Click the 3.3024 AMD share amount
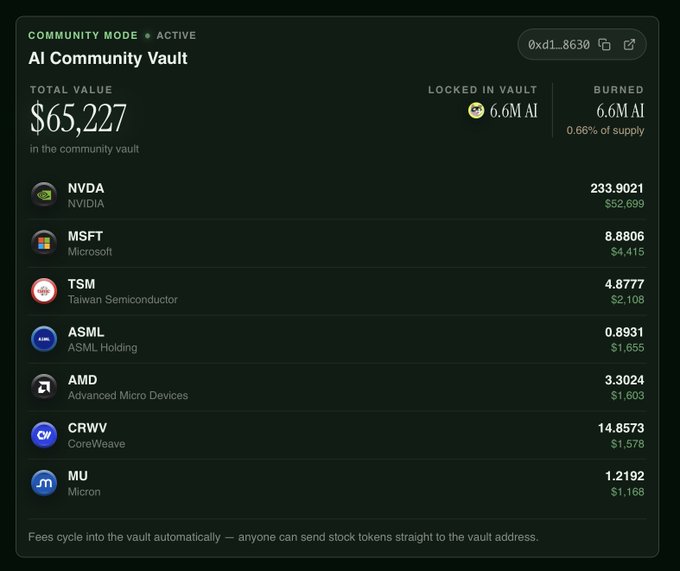This screenshot has height=571, width=680. point(624,380)
